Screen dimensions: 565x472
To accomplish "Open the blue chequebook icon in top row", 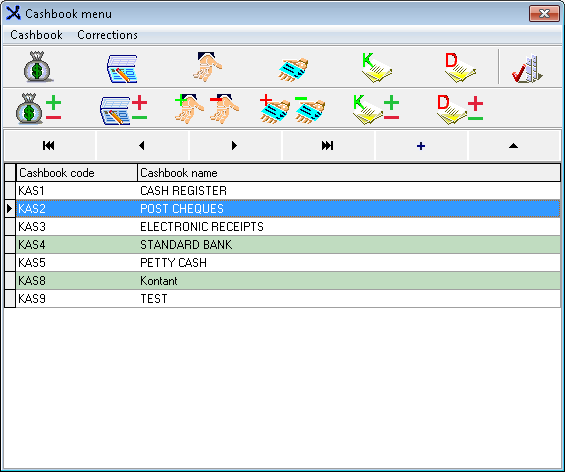I will click(x=122, y=68).
